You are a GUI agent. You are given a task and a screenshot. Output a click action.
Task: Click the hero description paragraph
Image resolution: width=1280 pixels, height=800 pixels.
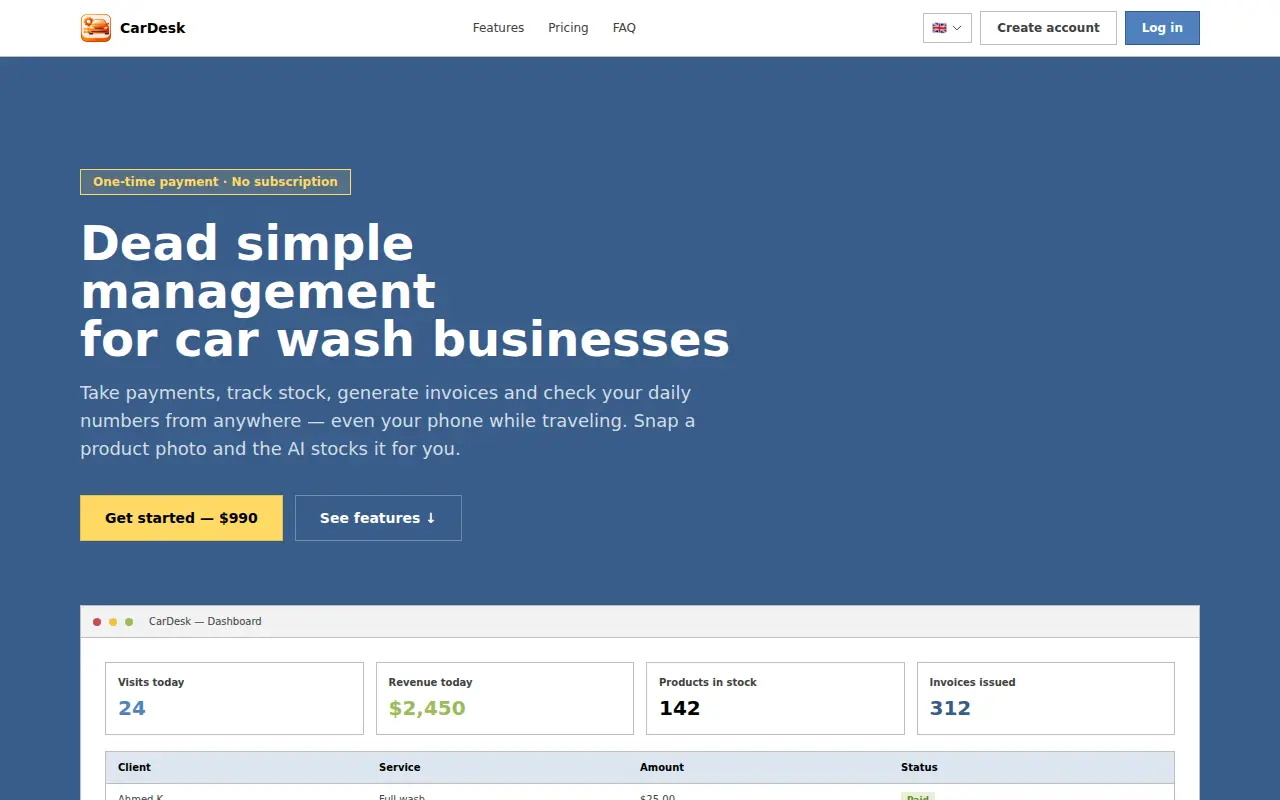388,421
